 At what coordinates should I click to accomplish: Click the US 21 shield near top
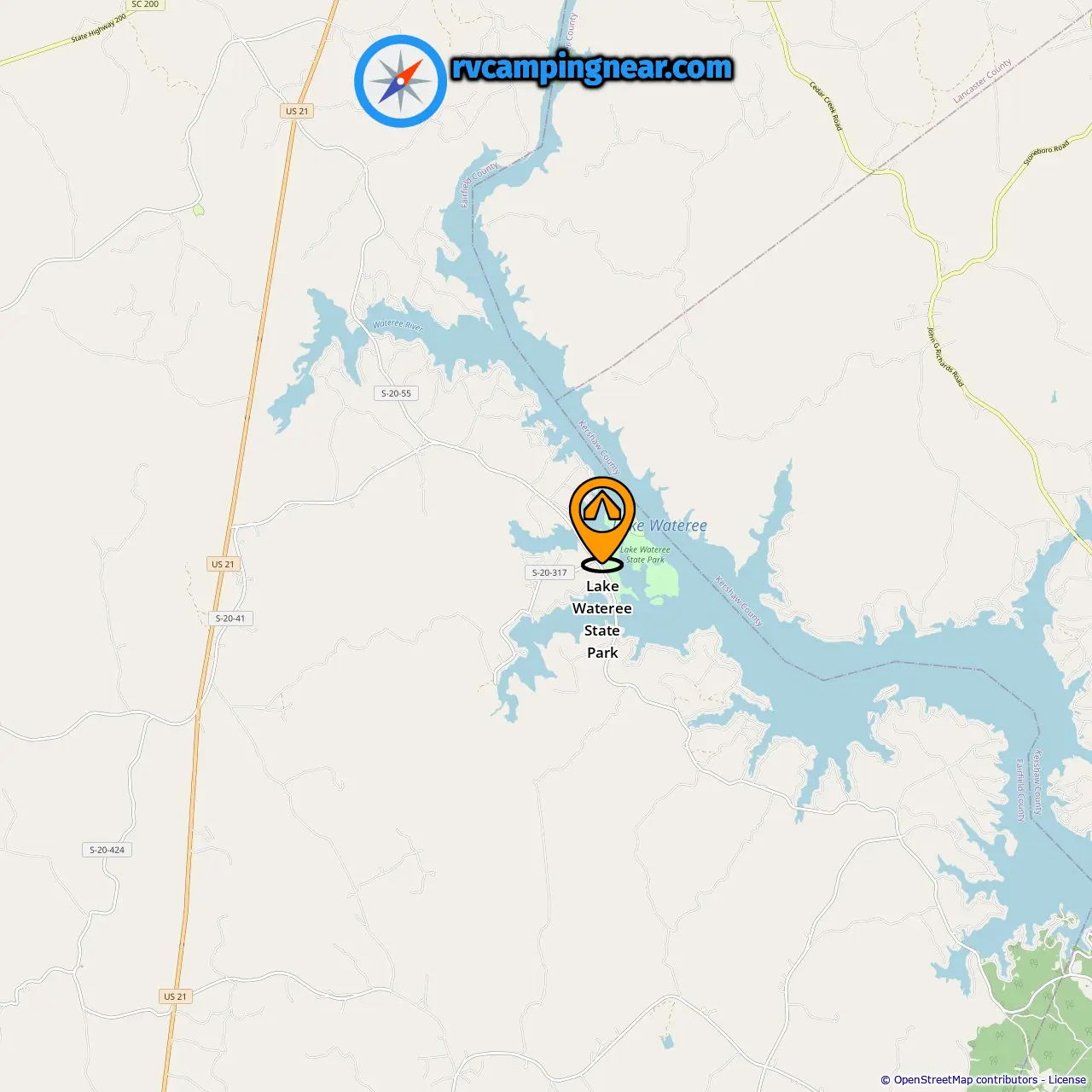[x=297, y=111]
